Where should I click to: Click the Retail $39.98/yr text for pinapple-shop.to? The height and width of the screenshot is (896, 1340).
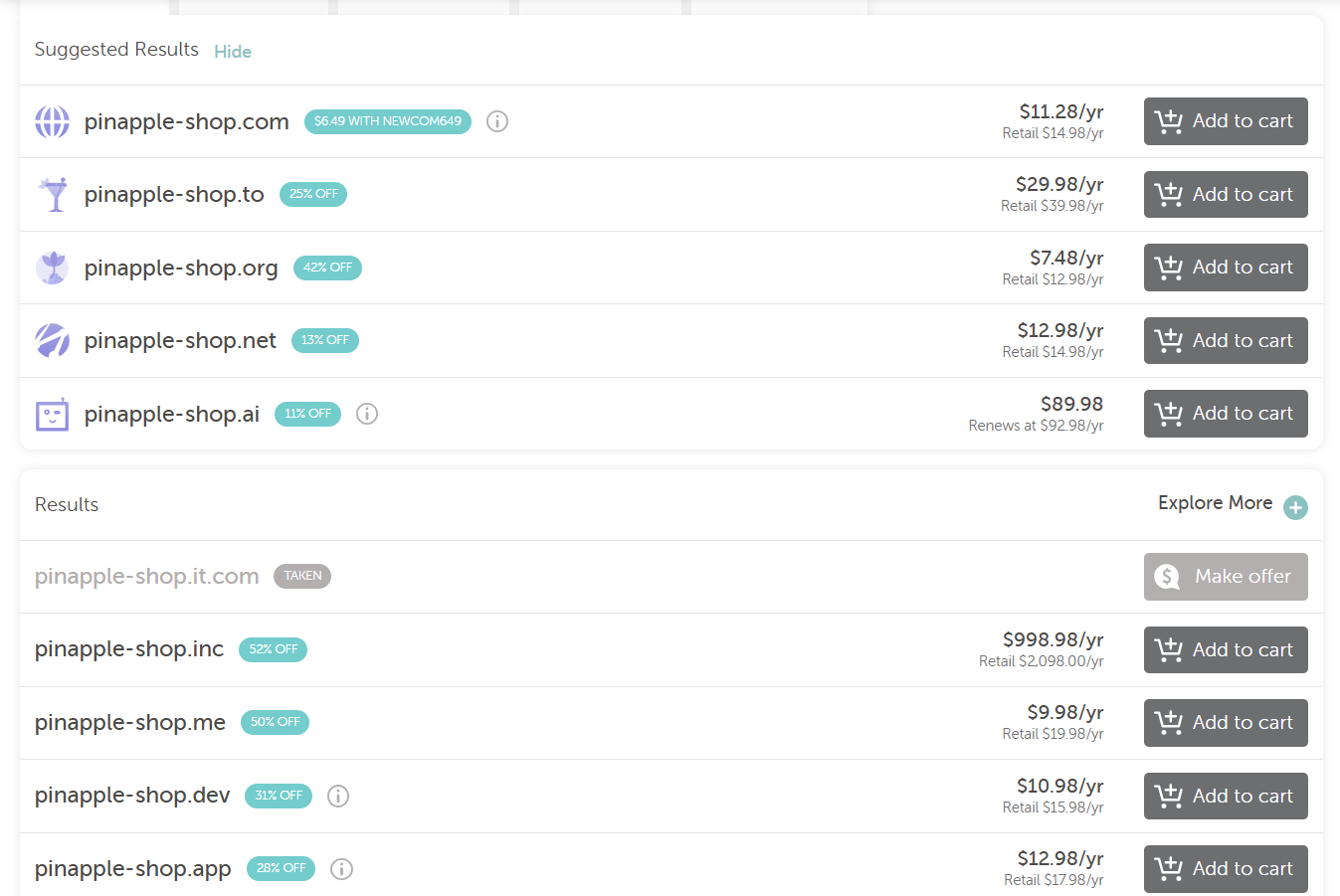[1053, 206]
